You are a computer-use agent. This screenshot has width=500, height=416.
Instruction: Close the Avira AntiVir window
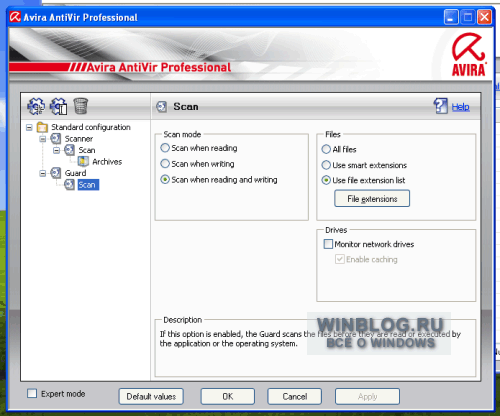coord(485,17)
